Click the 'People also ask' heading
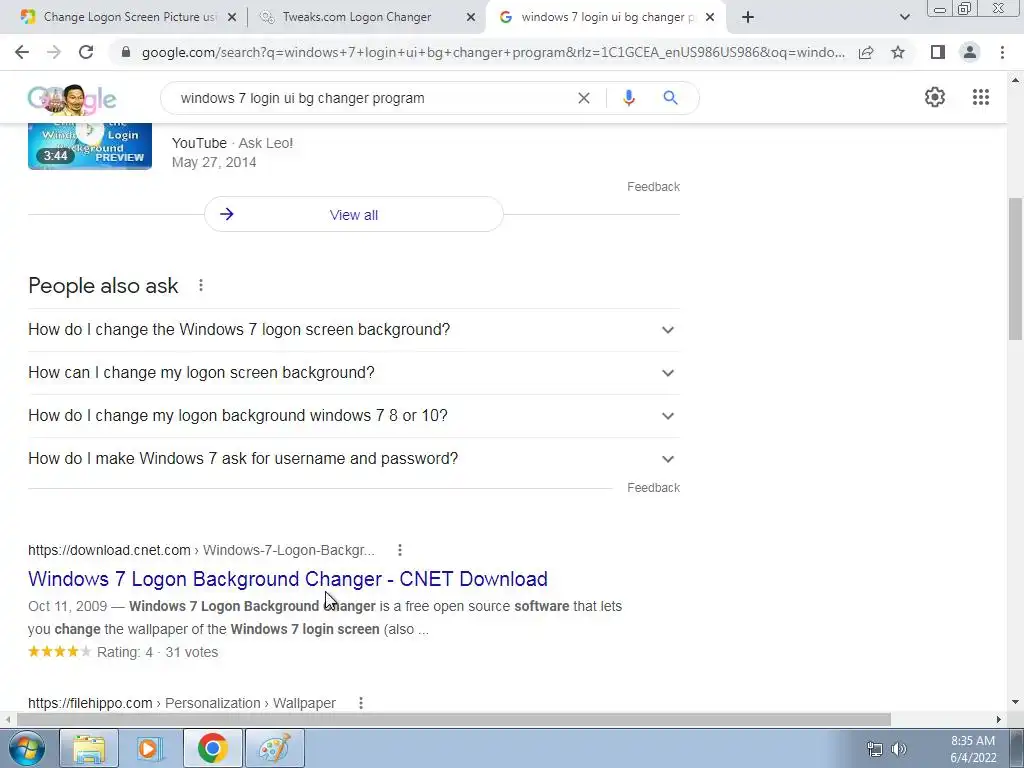The width and height of the screenshot is (1024, 768). pos(103,285)
